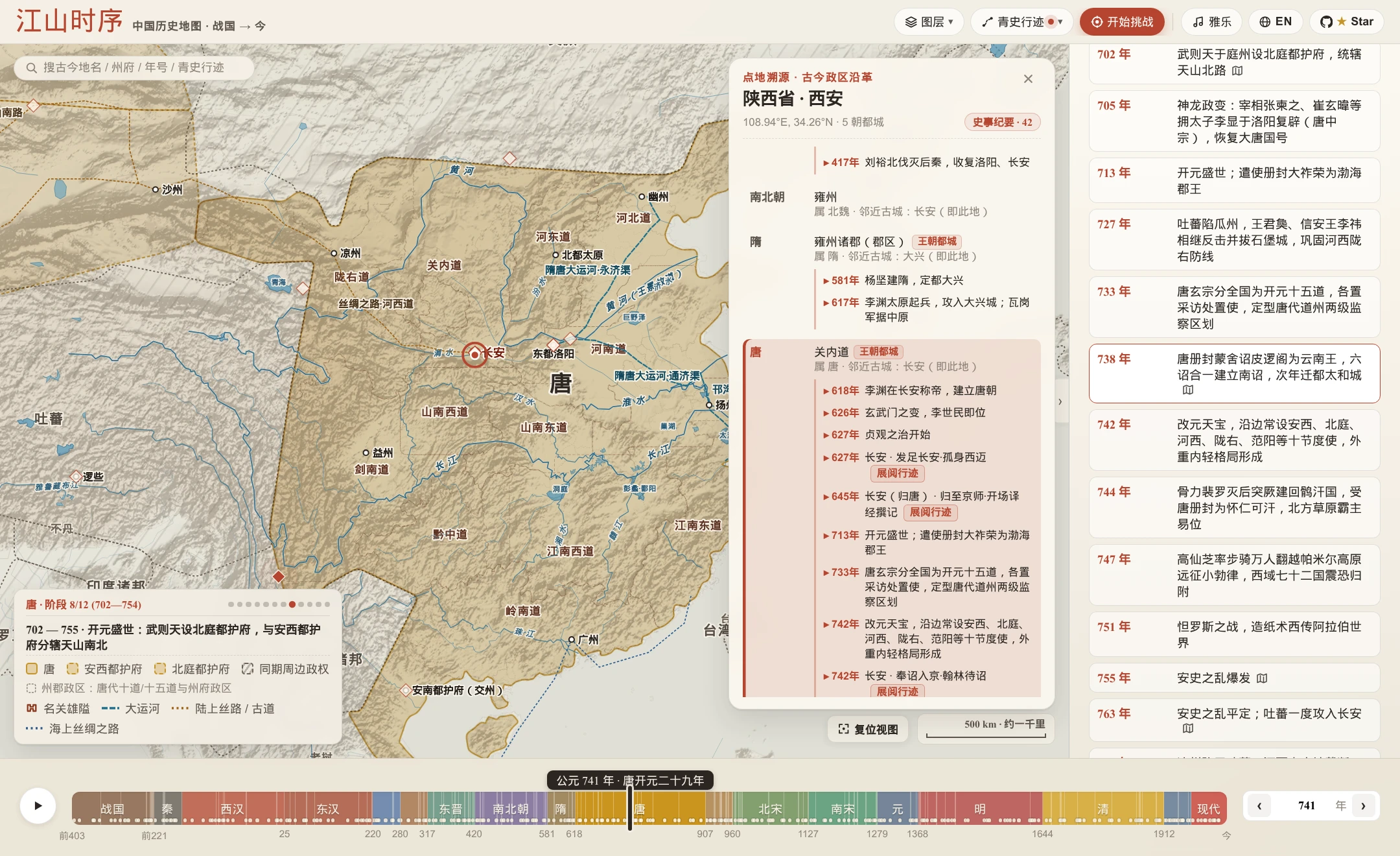1400x856 pixels.
Task: Click the 广州 city marker
Action: pos(572,639)
